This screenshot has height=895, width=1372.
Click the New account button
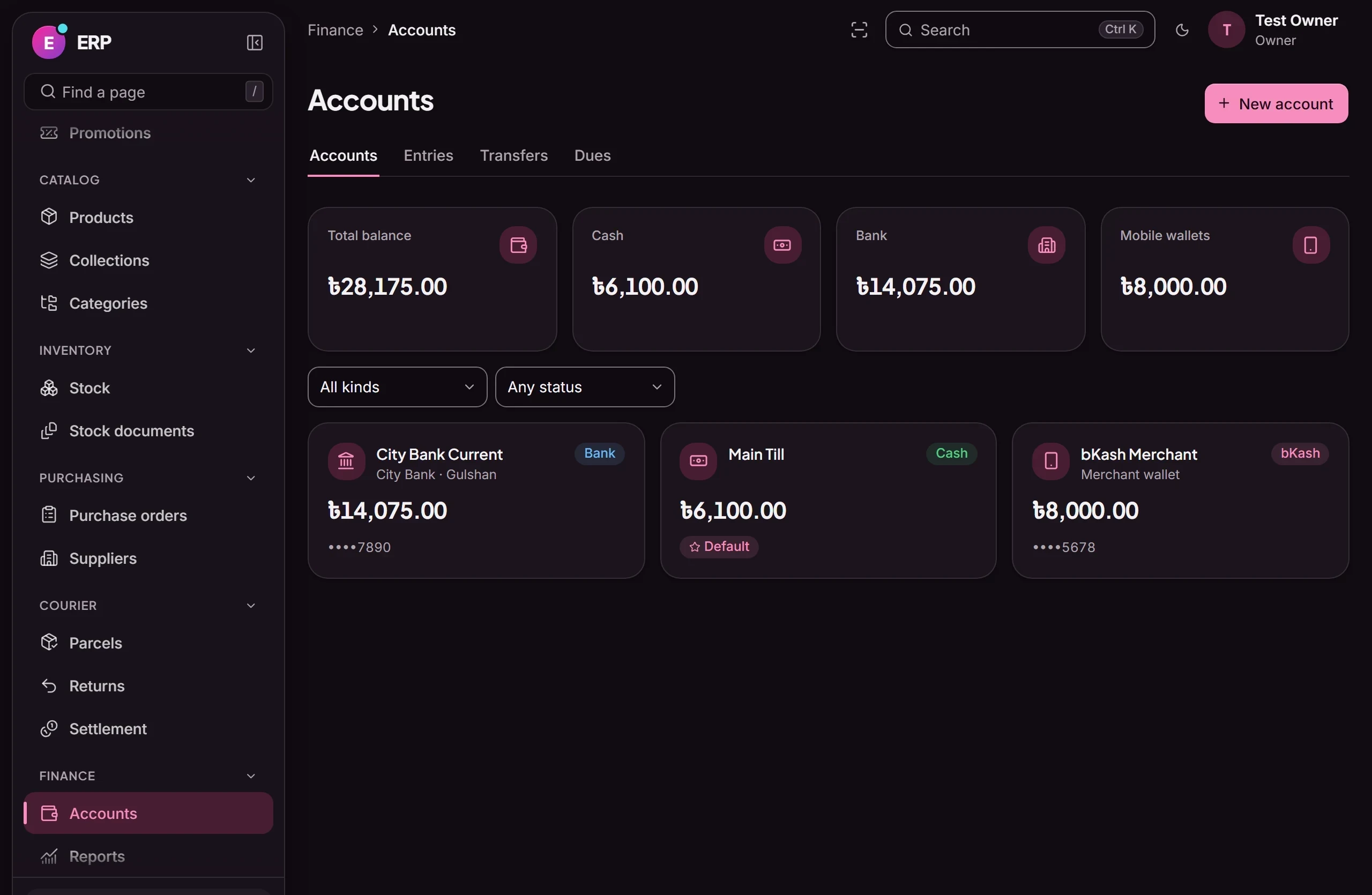[1276, 104]
